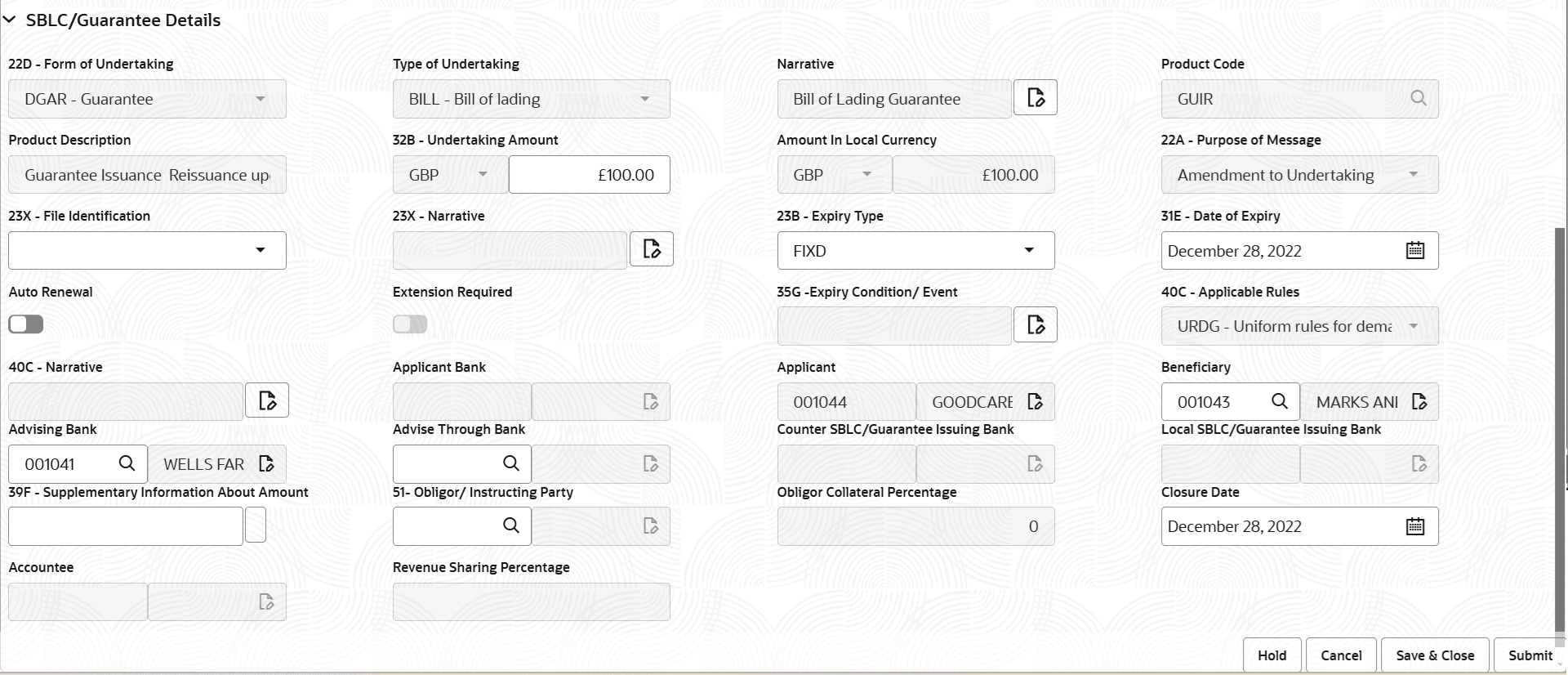
Task: Click Product Code search magnifier icon
Action: pyautogui.click(x=1419, y=99)
